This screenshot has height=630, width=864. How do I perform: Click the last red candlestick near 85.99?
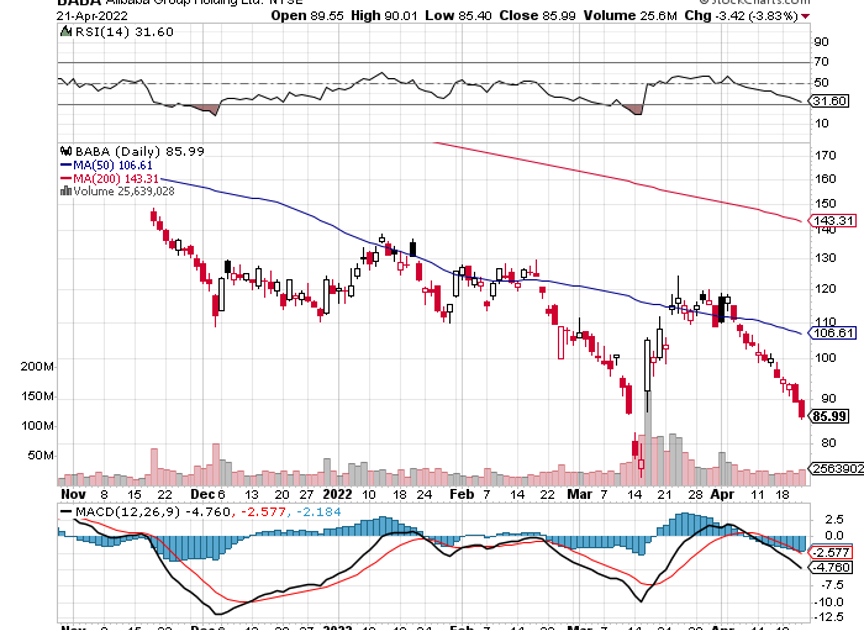tap(803, 408)
